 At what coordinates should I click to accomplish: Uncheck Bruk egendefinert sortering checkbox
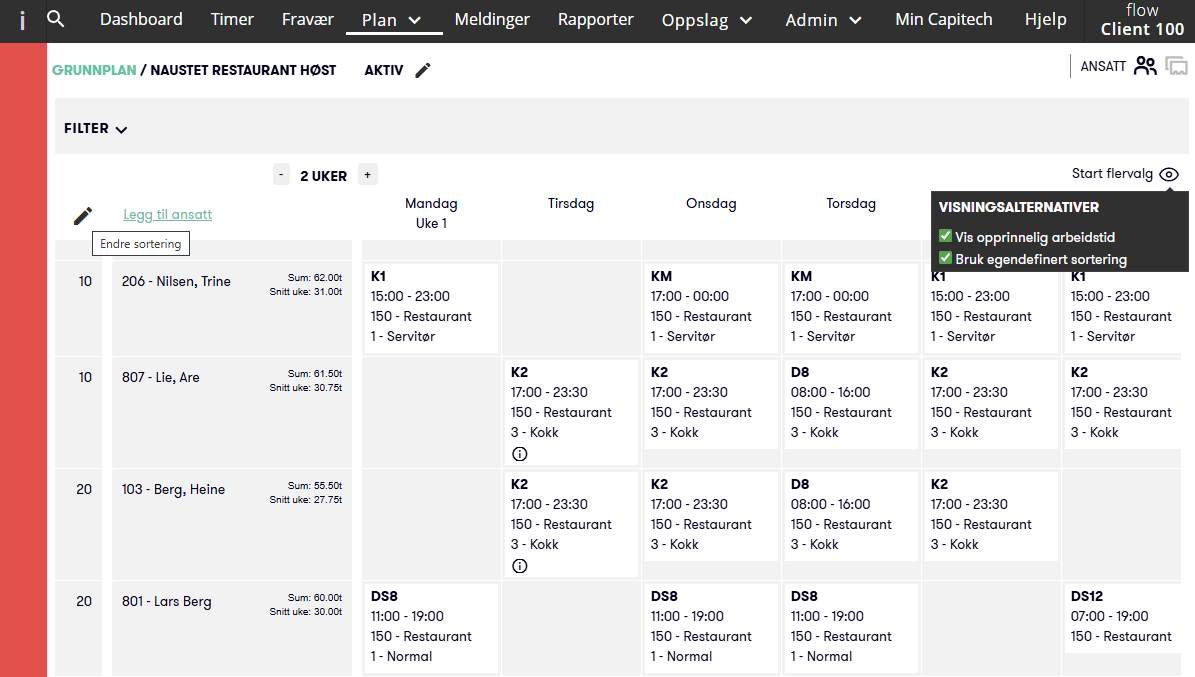pos(945,259)
